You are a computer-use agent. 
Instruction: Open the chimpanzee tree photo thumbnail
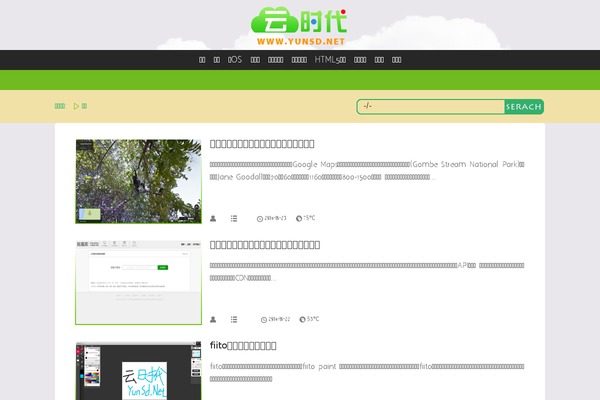(139, 181)
